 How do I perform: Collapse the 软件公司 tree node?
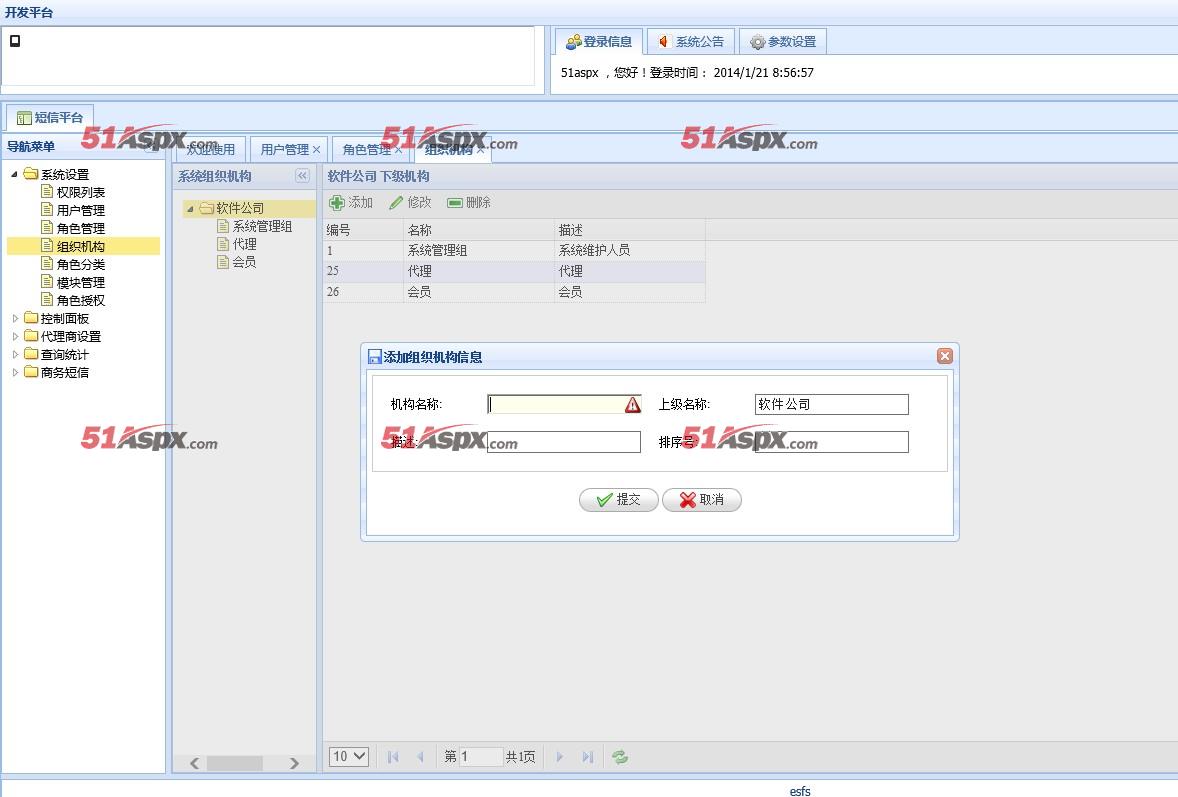pyautogui.click(x=190, y=209)
